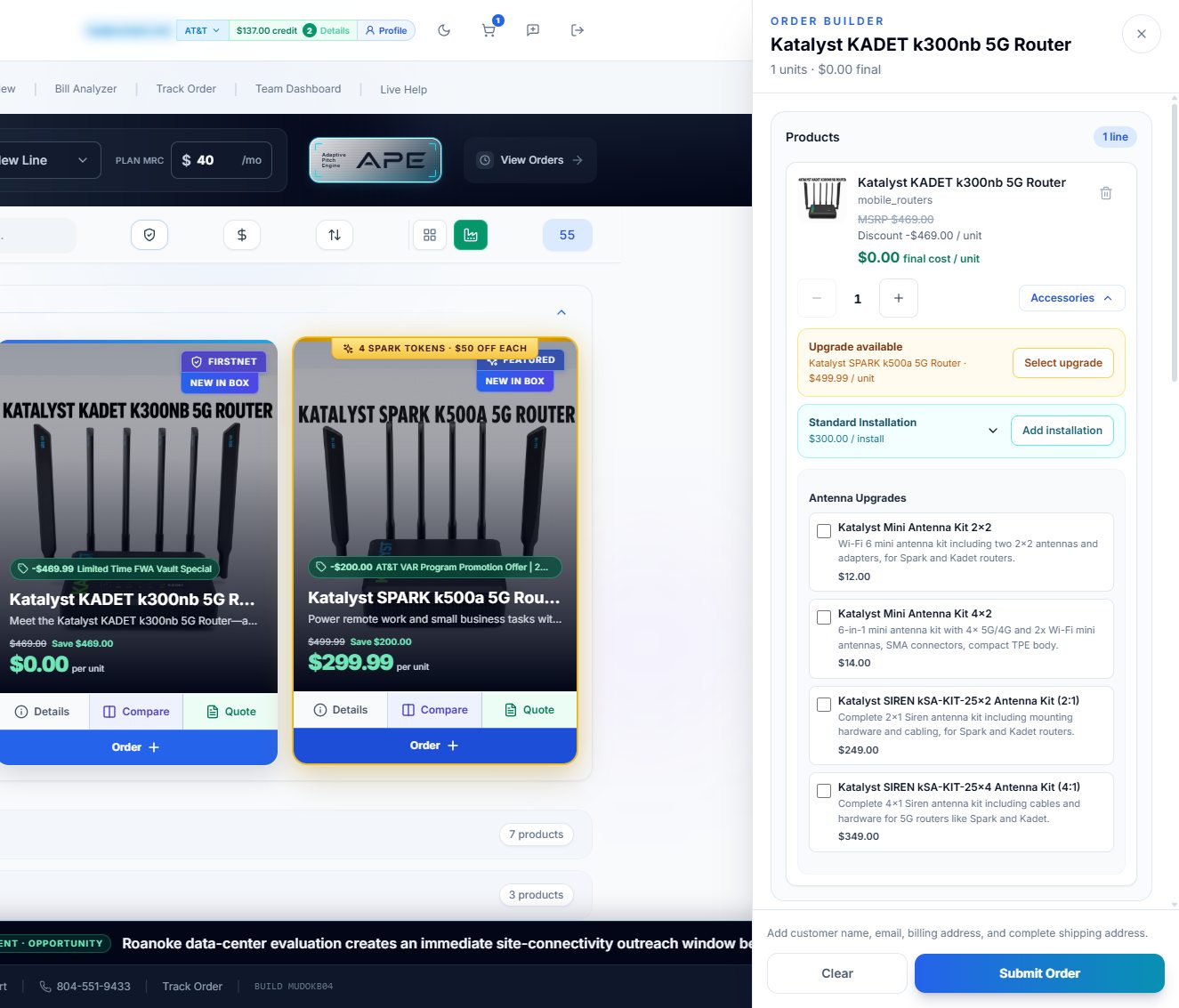Check Katalyst SIREN kSA-KIT-25×4 Antenna Kit
Screen dimensions: 1179x1008
pos(824,791)
